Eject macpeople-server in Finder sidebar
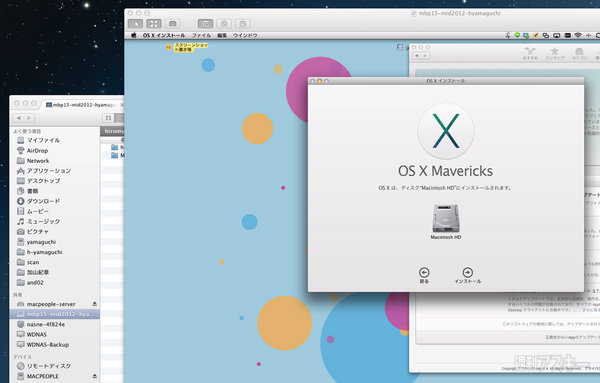Image resolution: width=600 pixels, height=383 pixels. pos(95,304)
